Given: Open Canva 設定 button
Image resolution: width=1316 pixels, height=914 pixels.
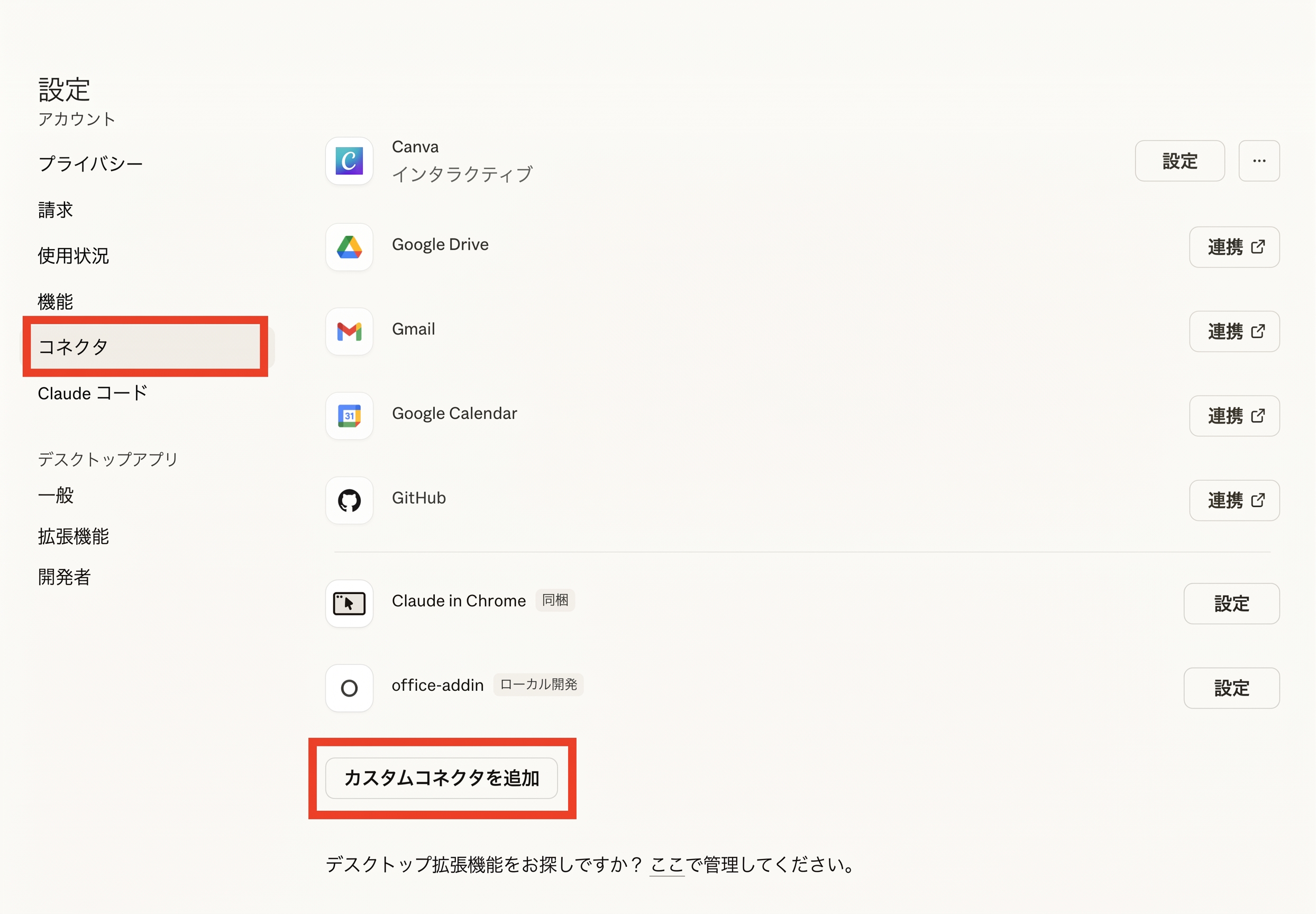Looking at the screenshot, I should pyautogui.click(x=1180, y=161).
